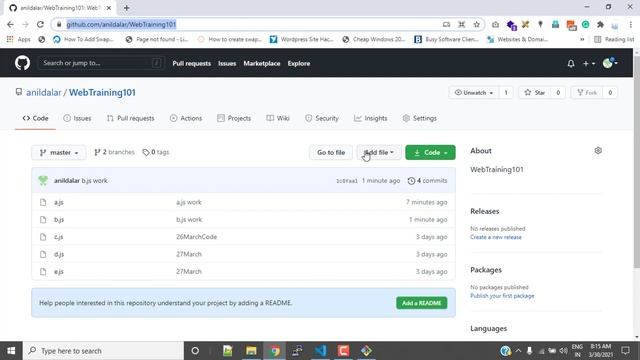Star this repository
This screenshot has height=360, width=640.
point(535,93)
